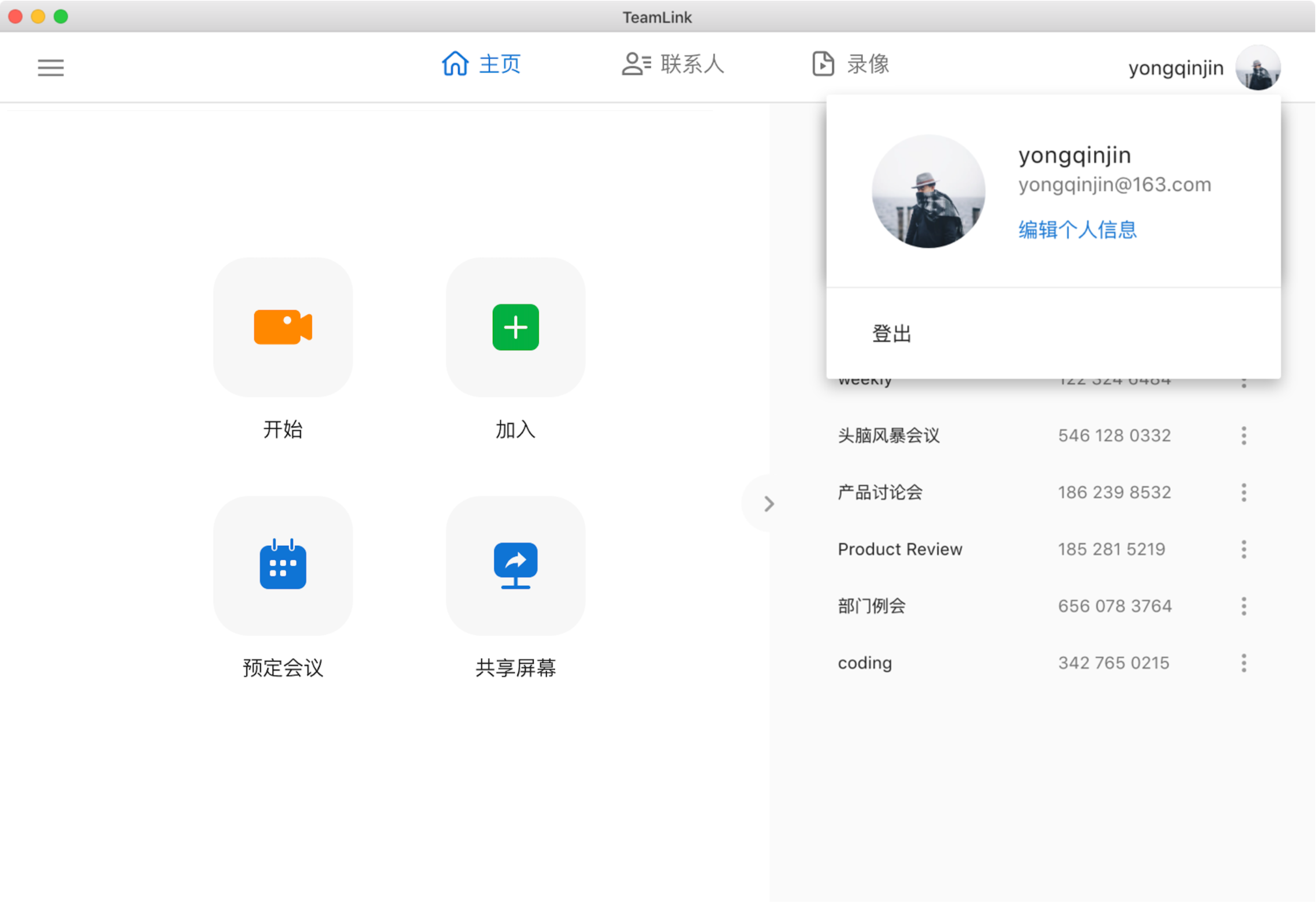Click the green plus Join icon

[x=515, y=327]
